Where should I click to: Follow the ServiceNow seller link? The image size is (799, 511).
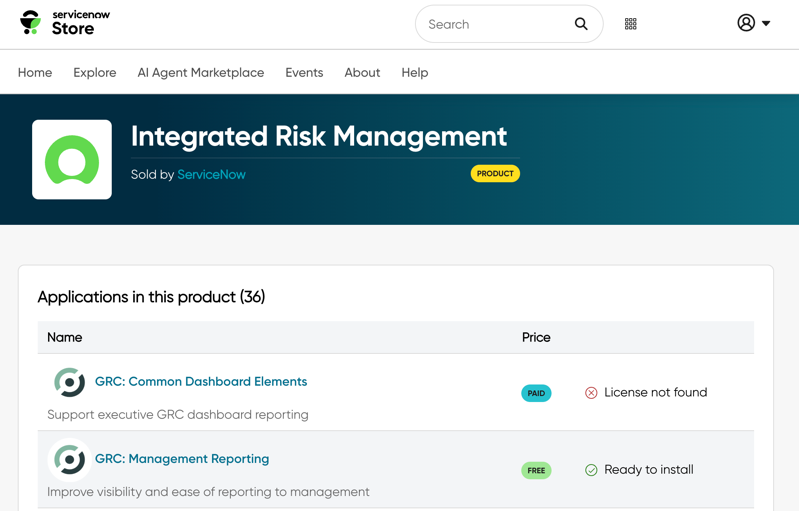click(x=211, y=174)
